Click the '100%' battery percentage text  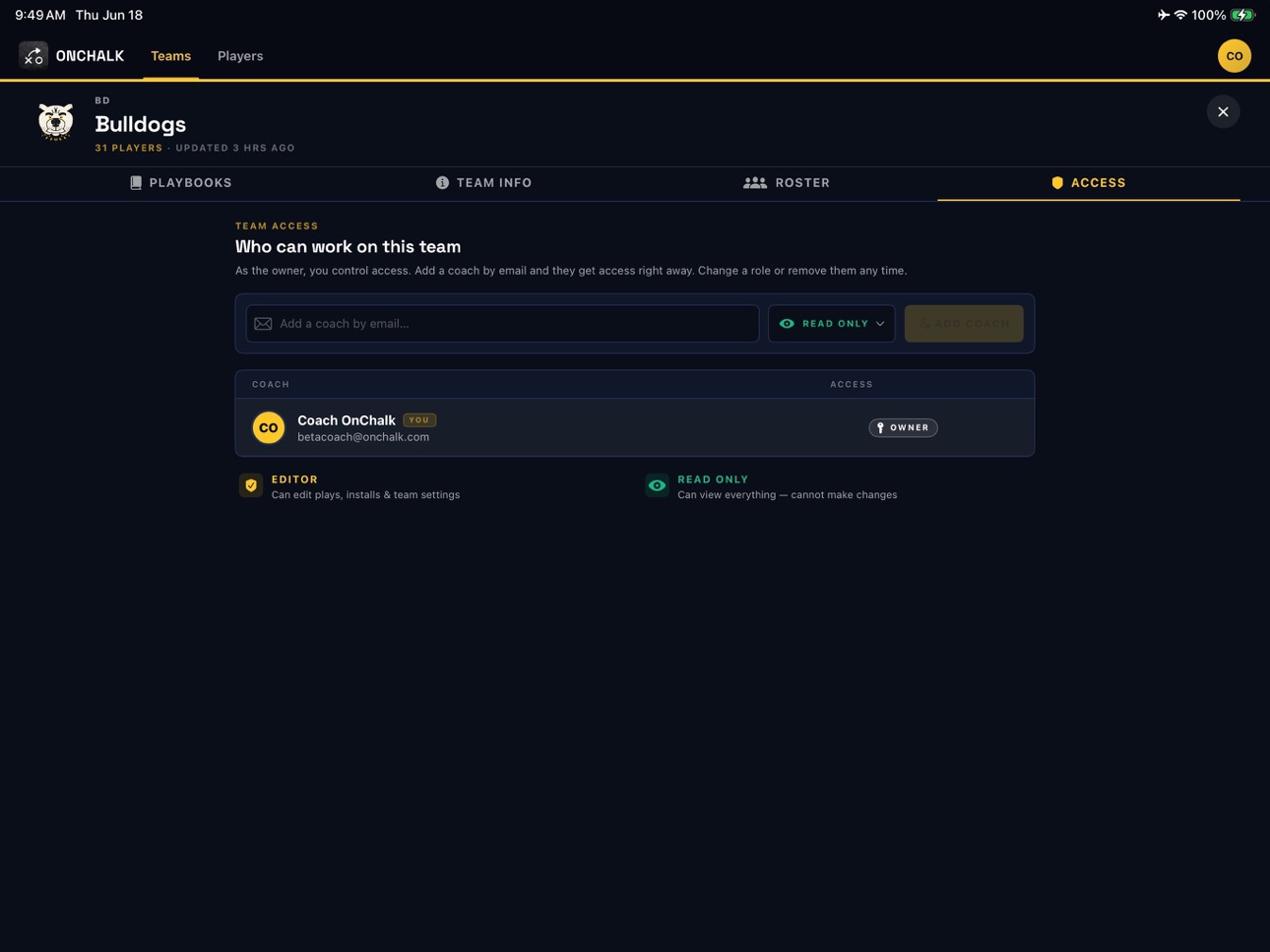tap(1209, 15)
